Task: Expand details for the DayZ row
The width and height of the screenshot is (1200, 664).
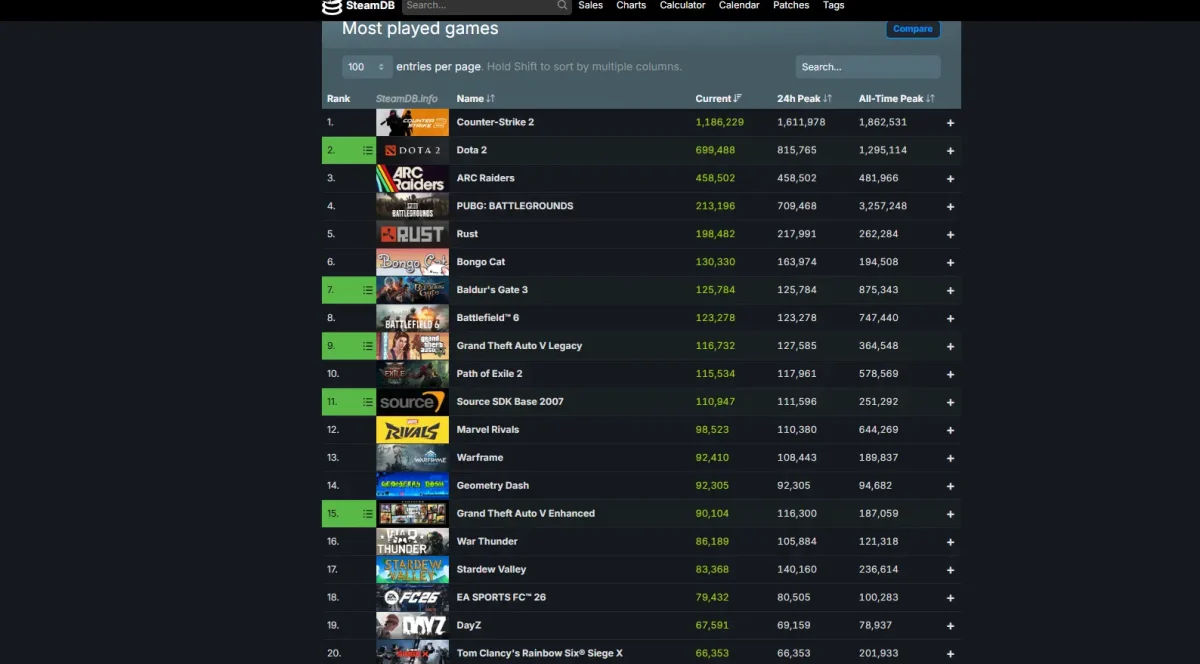Action: pyautogui.click(x=950, y=625)
